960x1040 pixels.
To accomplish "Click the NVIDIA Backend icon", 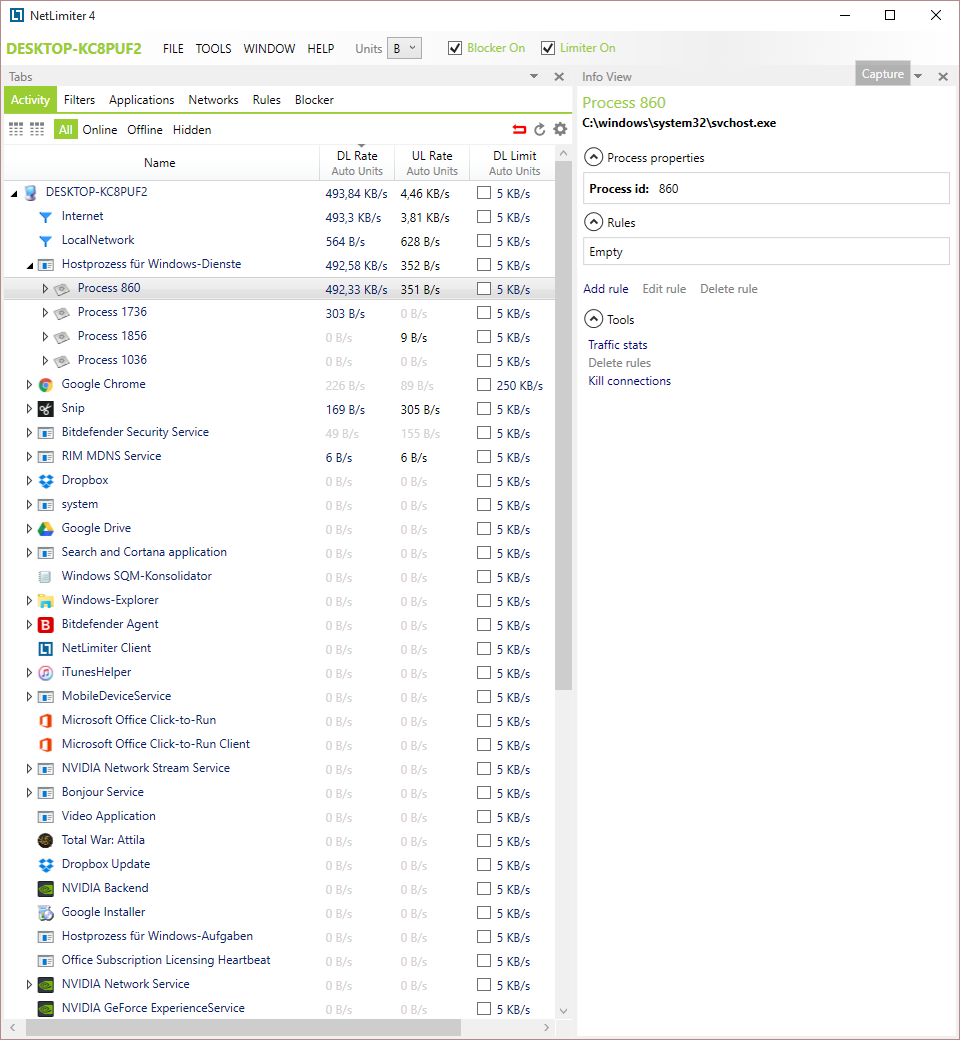I will pyautogui.click(x=45, y=889).
